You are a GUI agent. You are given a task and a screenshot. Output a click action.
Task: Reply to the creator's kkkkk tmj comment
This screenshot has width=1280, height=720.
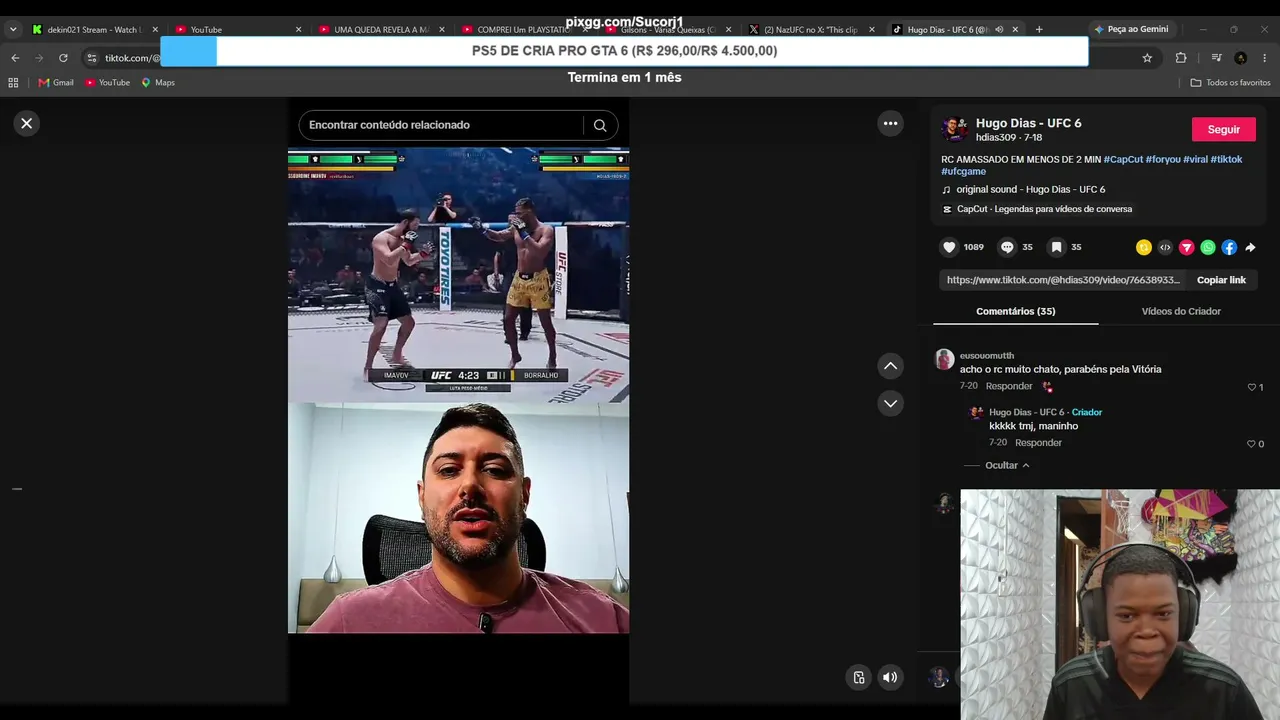click(x=1038, y=443)
